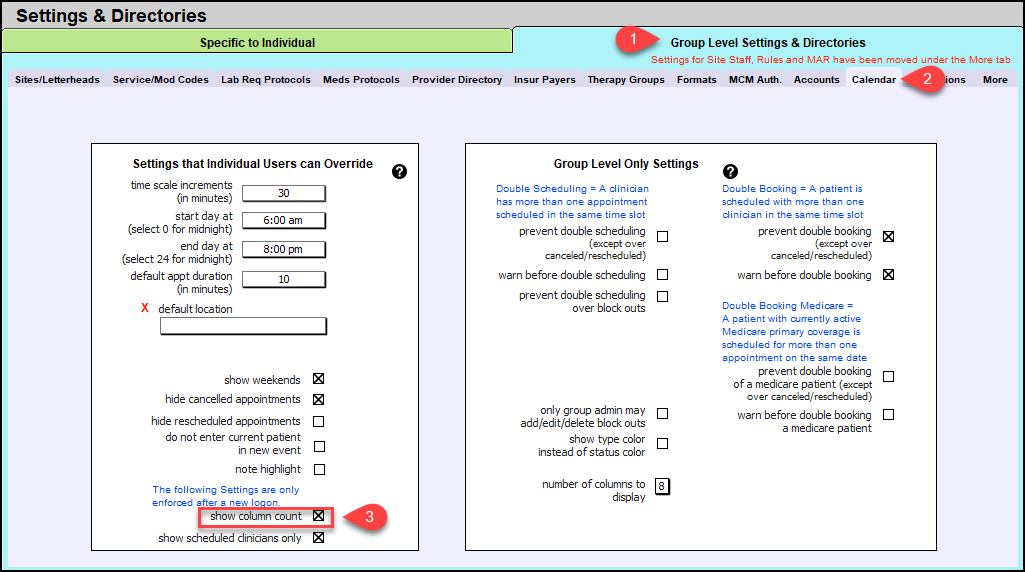Open the Sites/Letterheads tab
Viewport: 1025px width, 572px height.
point(57,80)
